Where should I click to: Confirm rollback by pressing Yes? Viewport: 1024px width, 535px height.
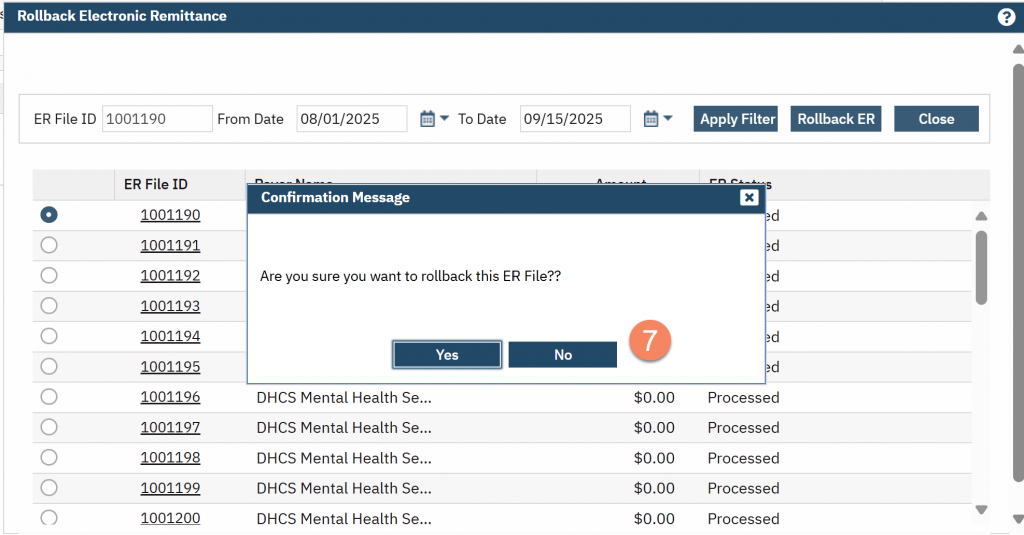[447, 355]
